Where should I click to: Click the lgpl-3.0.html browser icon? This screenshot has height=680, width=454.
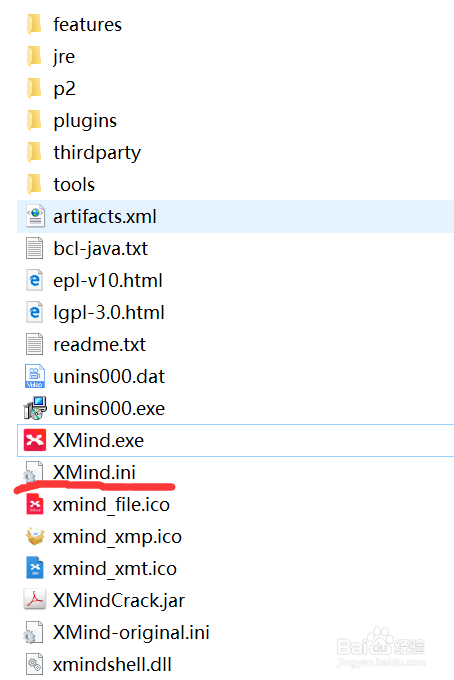(35, 312)
